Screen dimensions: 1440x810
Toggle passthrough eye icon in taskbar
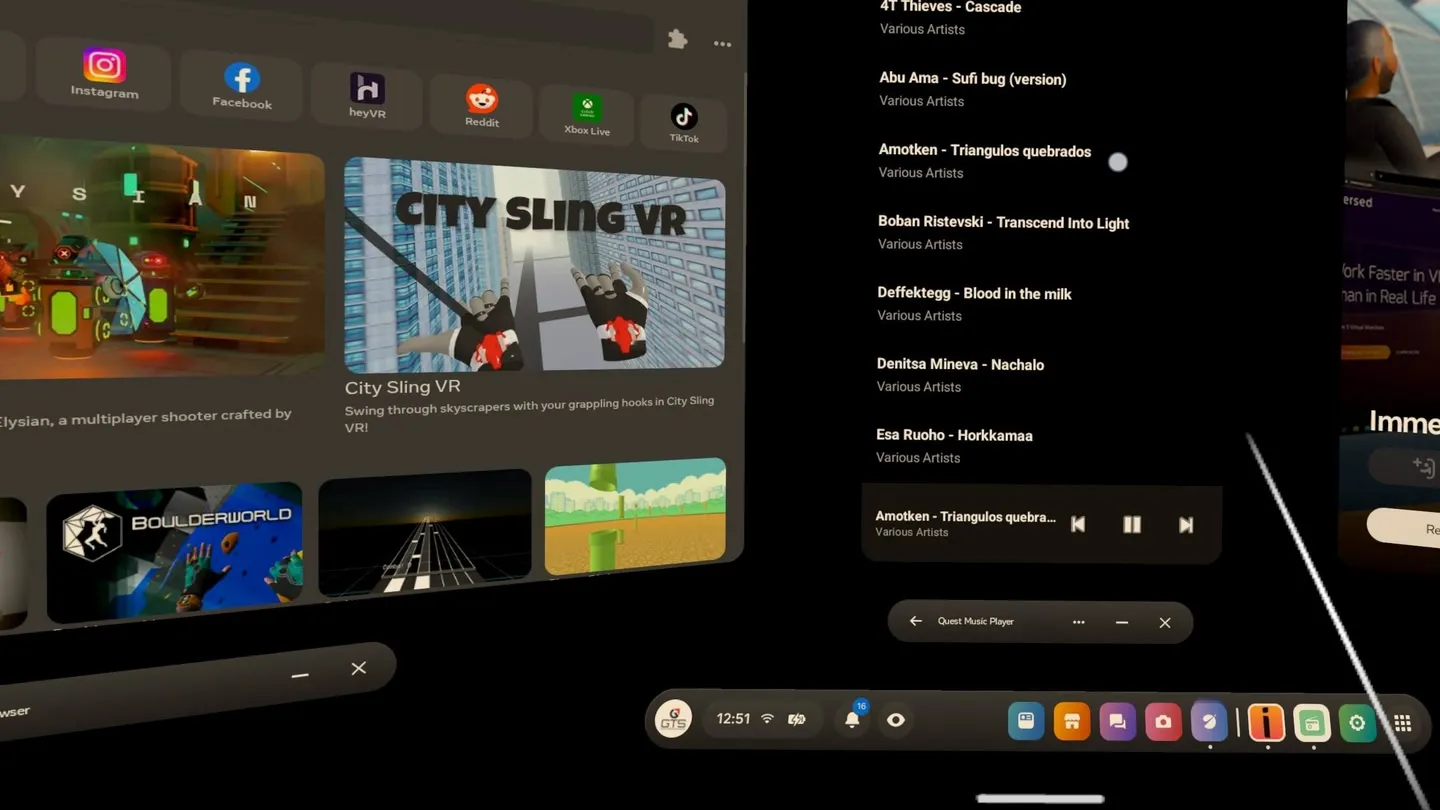click(896, 720)
